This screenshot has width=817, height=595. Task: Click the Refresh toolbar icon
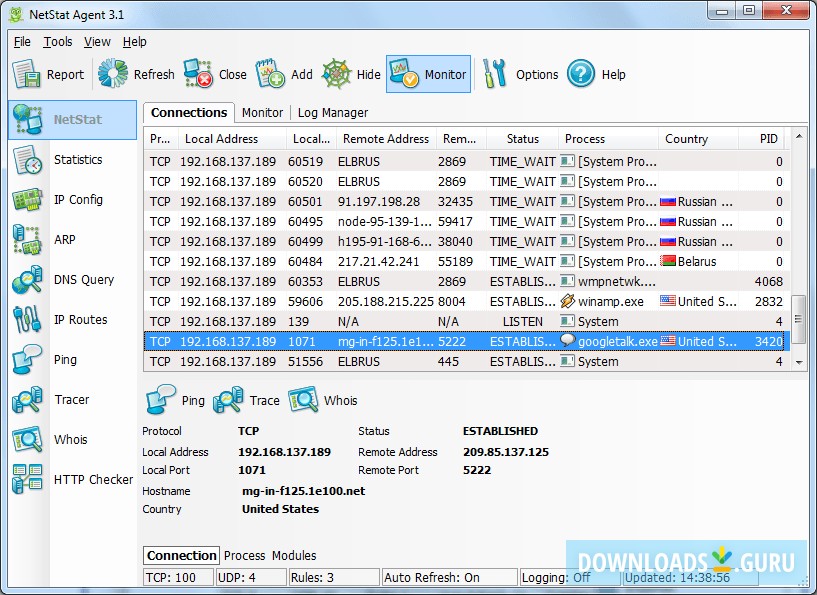click(x=113, y=74)
